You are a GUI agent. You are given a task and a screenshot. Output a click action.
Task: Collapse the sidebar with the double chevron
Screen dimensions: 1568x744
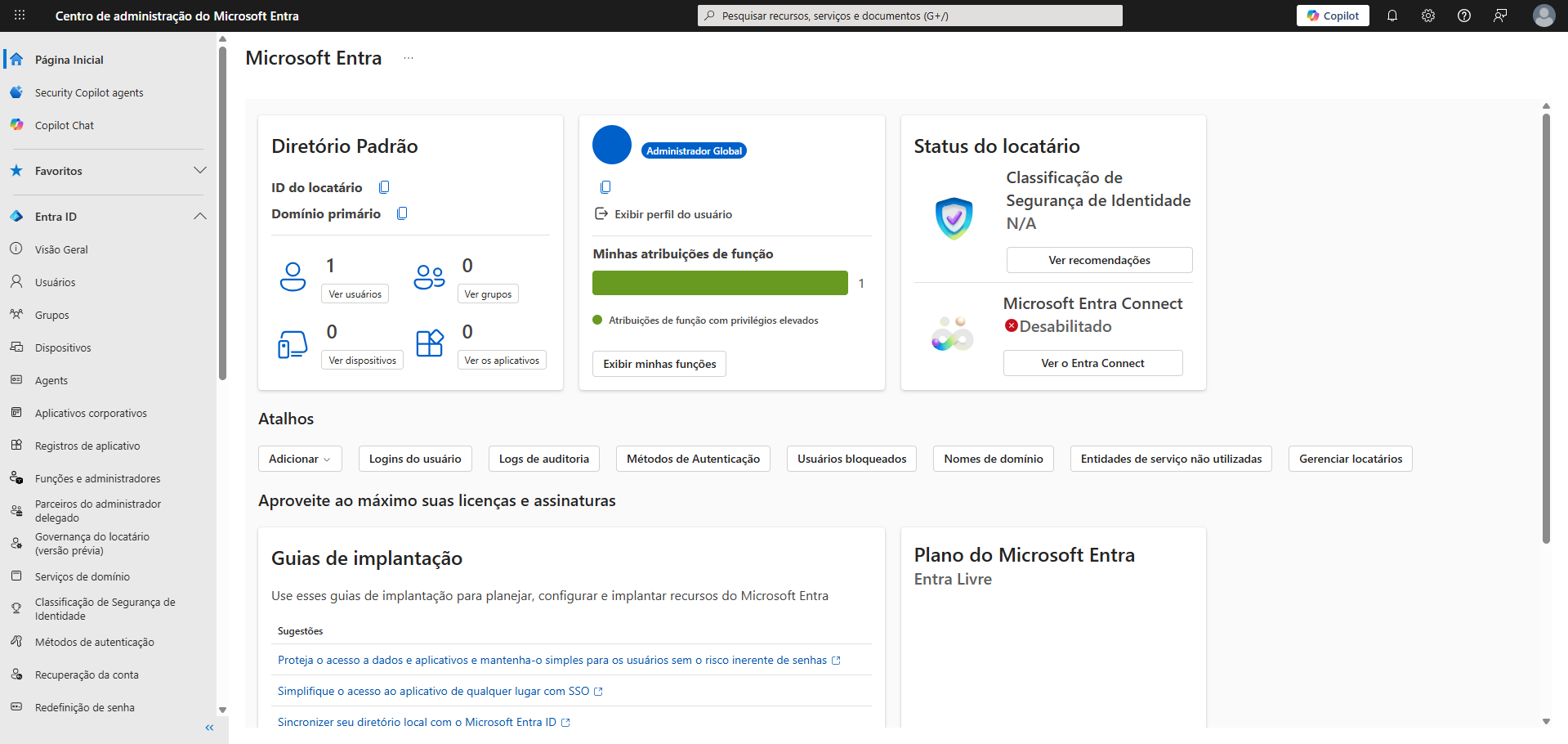pyautogui.click(x=209, y=728)
